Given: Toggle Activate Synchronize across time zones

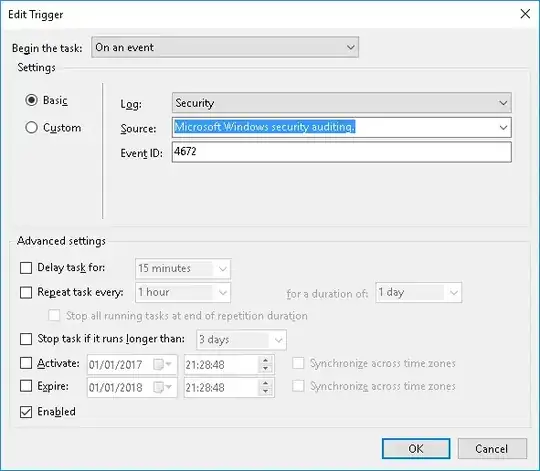Looking at the screenshot, I should (298, 363).
